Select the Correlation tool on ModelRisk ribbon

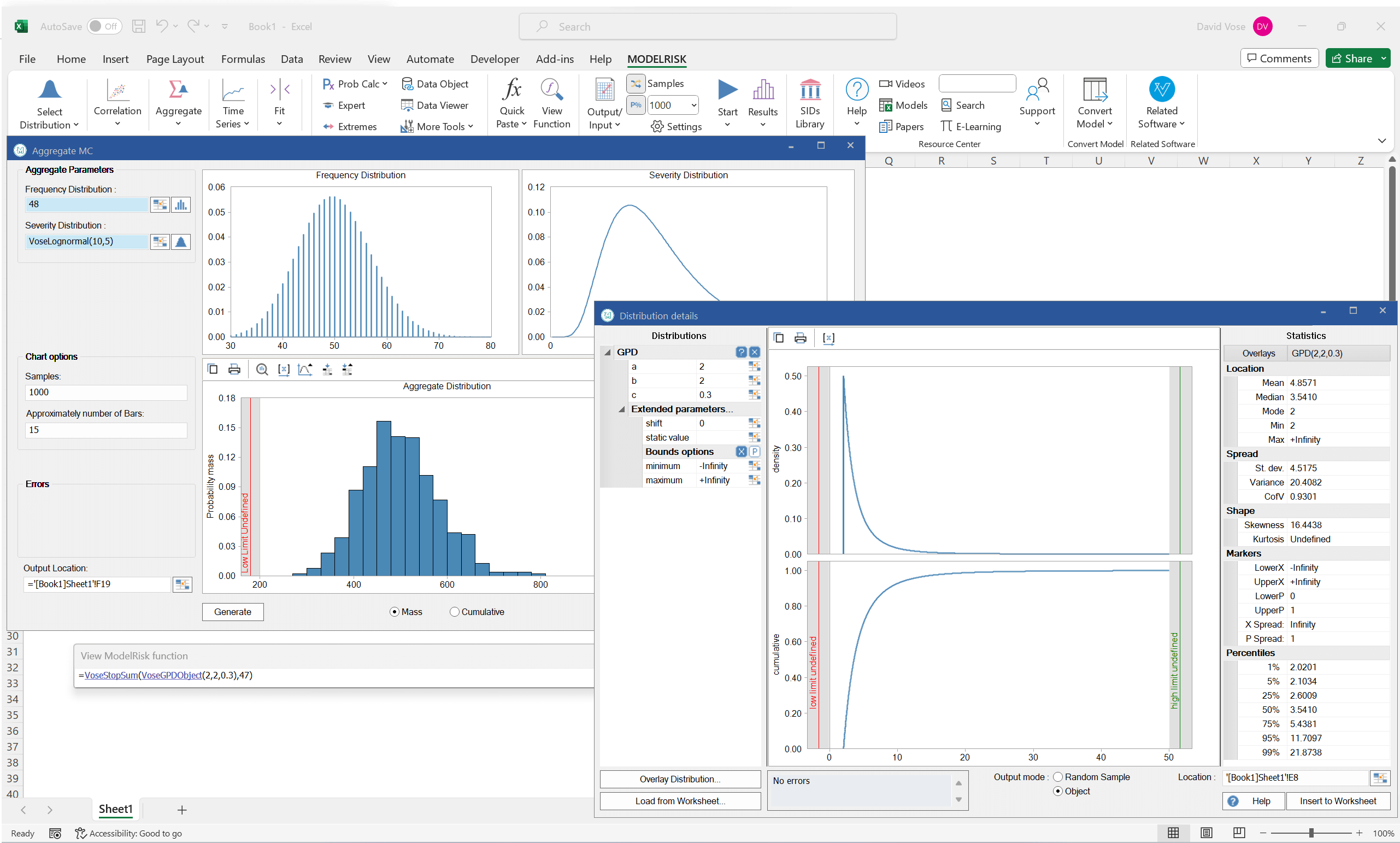(117, 103)
